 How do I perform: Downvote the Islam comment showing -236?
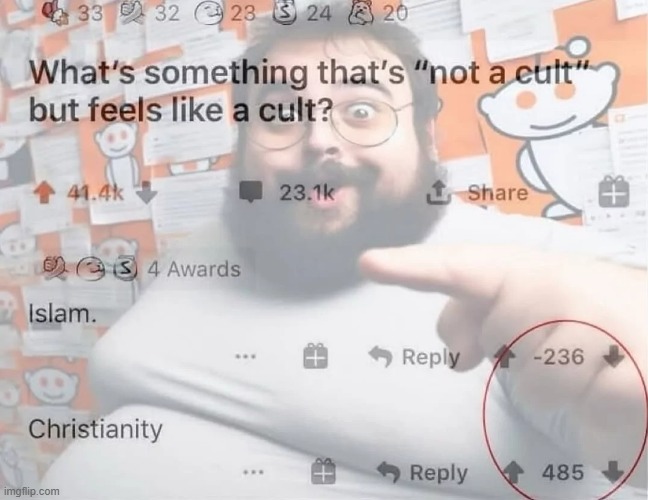[x=613, y=357]
